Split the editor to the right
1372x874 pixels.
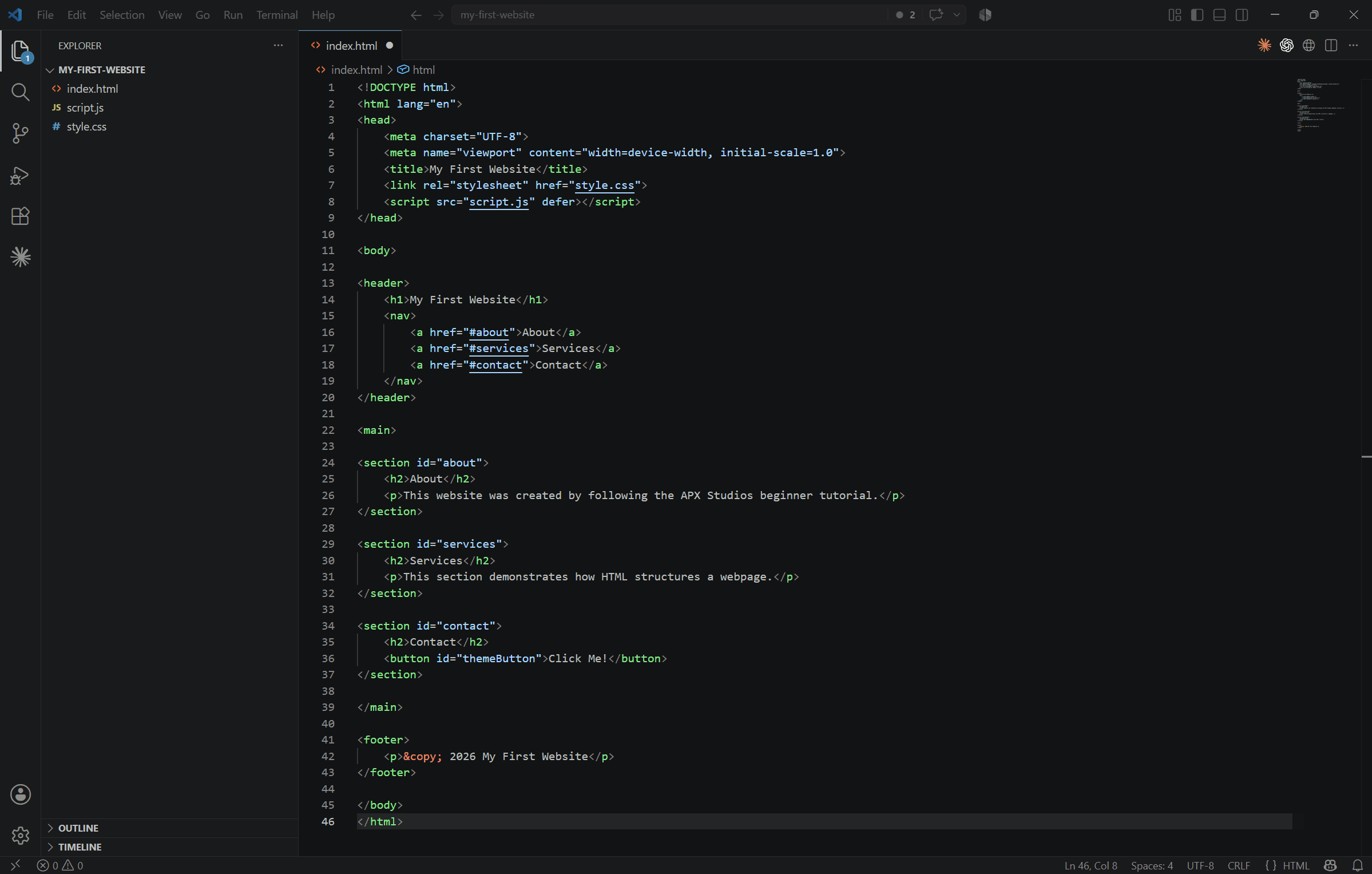(x=1331, y=45)
